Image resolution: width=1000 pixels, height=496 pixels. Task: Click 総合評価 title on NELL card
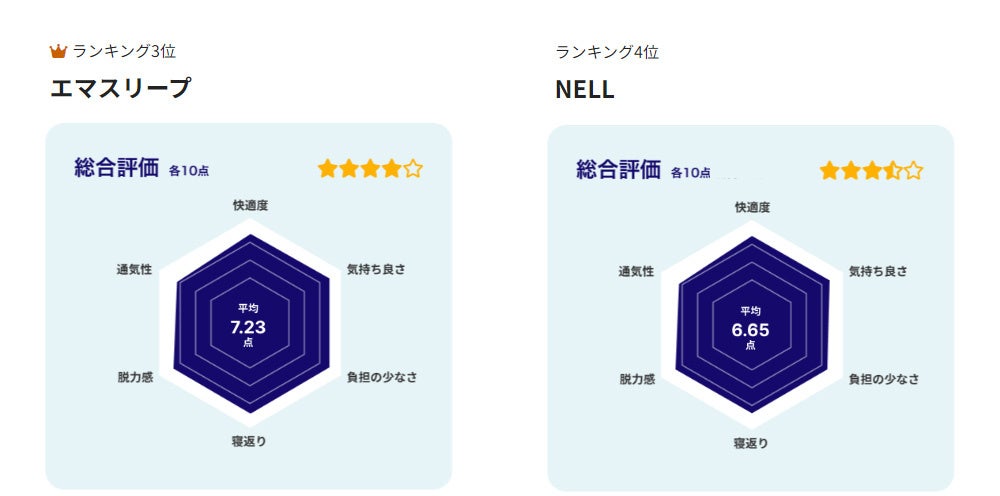618,169
